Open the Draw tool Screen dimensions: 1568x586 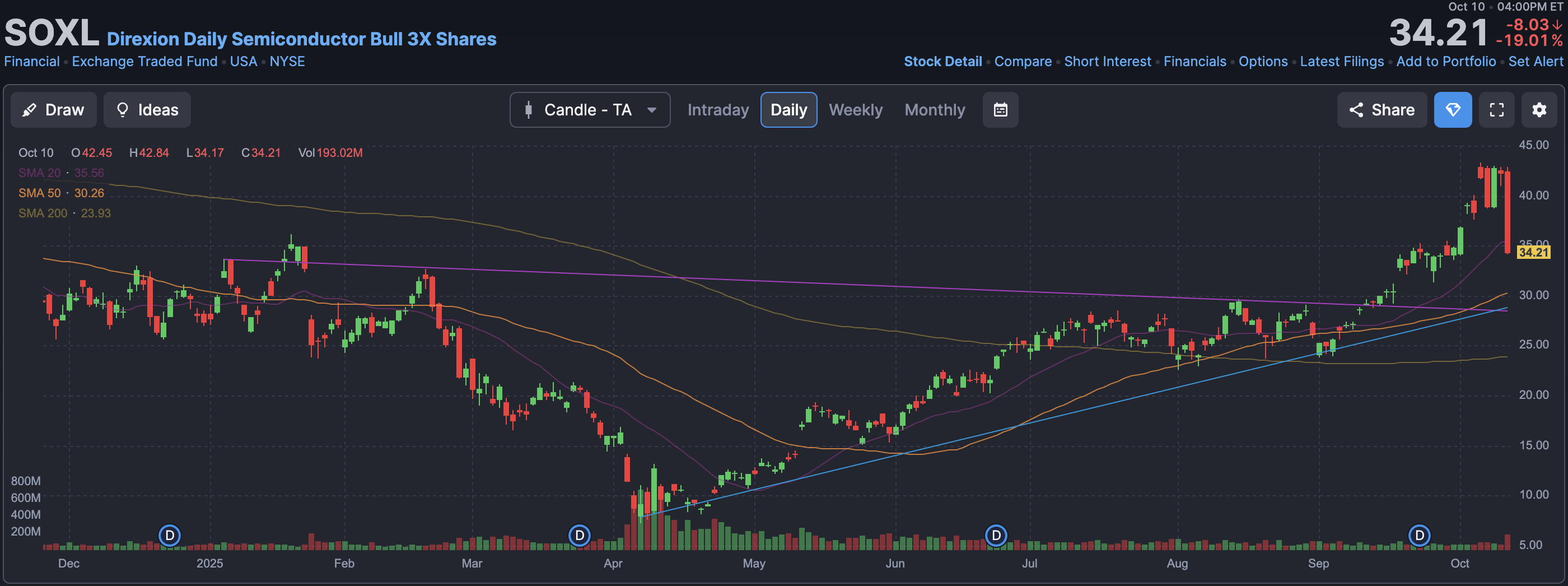pyautogui.click(x=54, y=110)
